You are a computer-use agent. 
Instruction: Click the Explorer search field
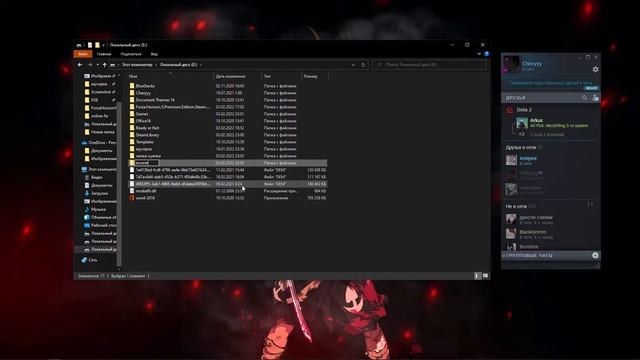429,64
